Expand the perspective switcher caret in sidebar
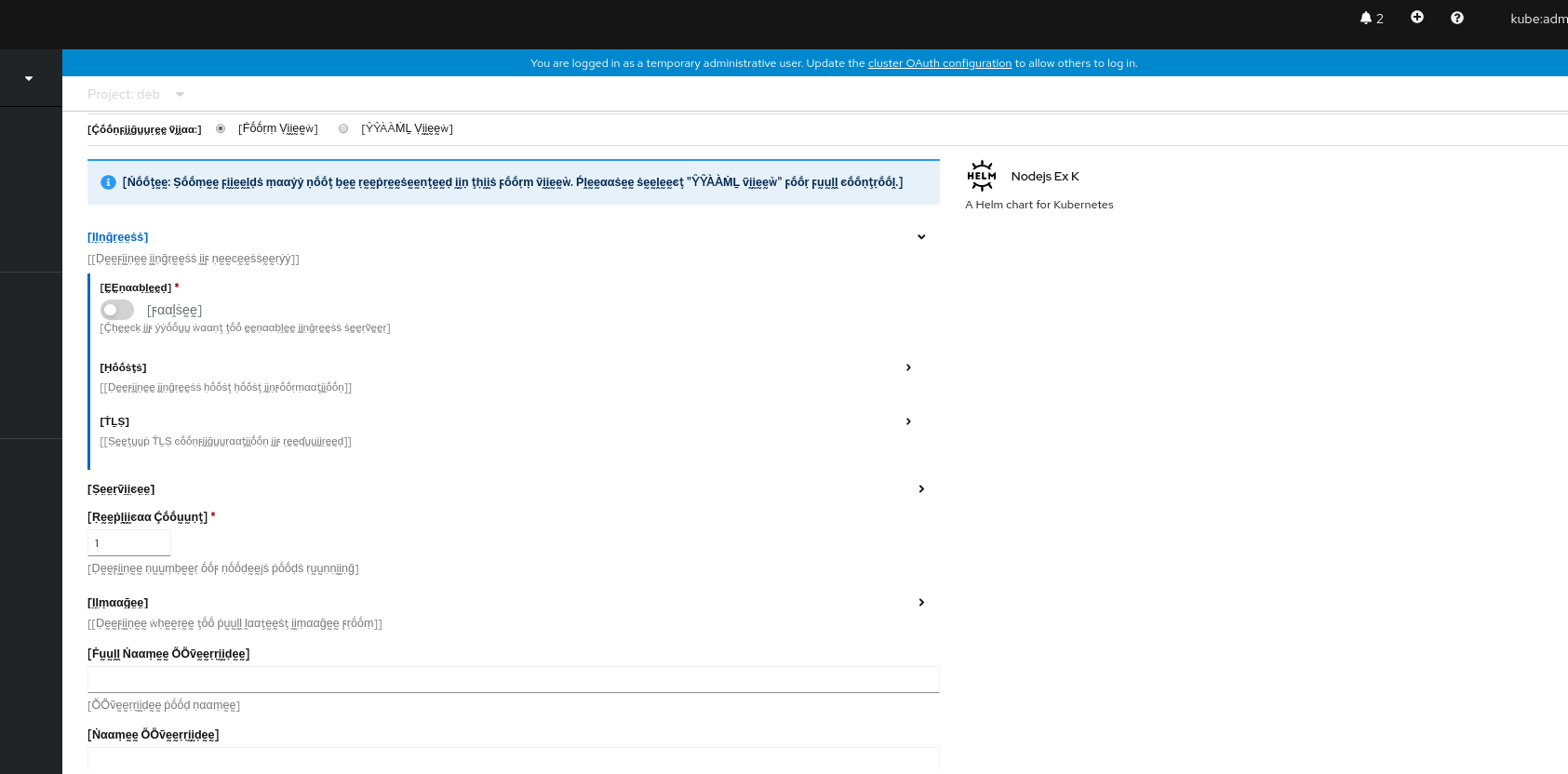The height and width of the screenshot is (774, 1568). tap(29, 78)
